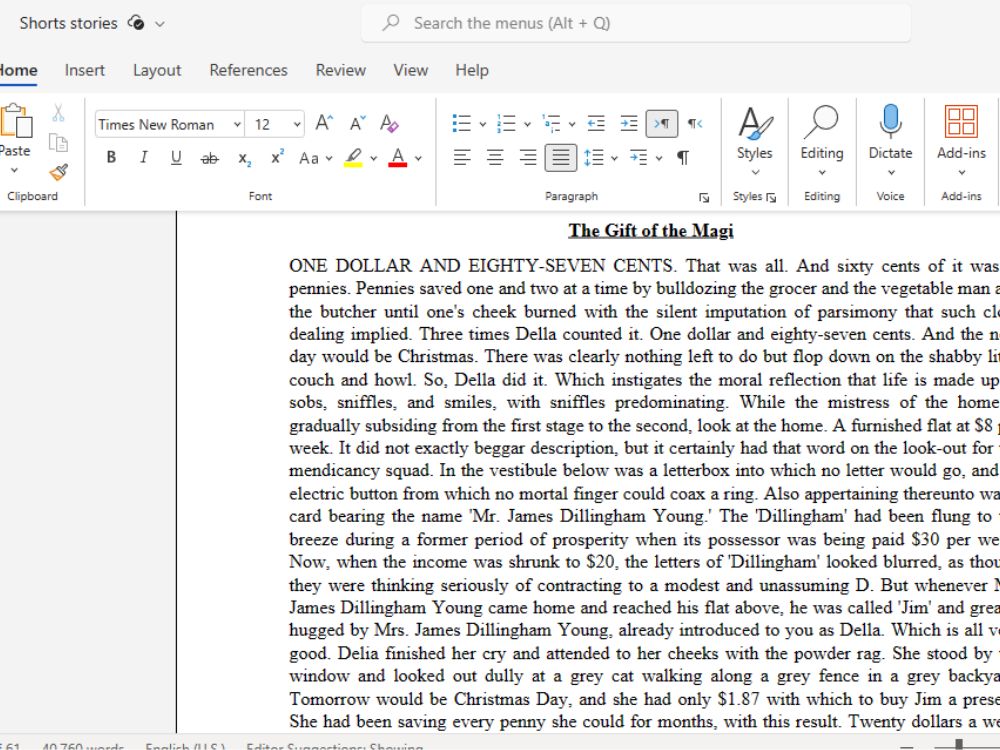This screenshot has height=750, width=1000.
Task: Align text to the left
Action: [462, 158]
